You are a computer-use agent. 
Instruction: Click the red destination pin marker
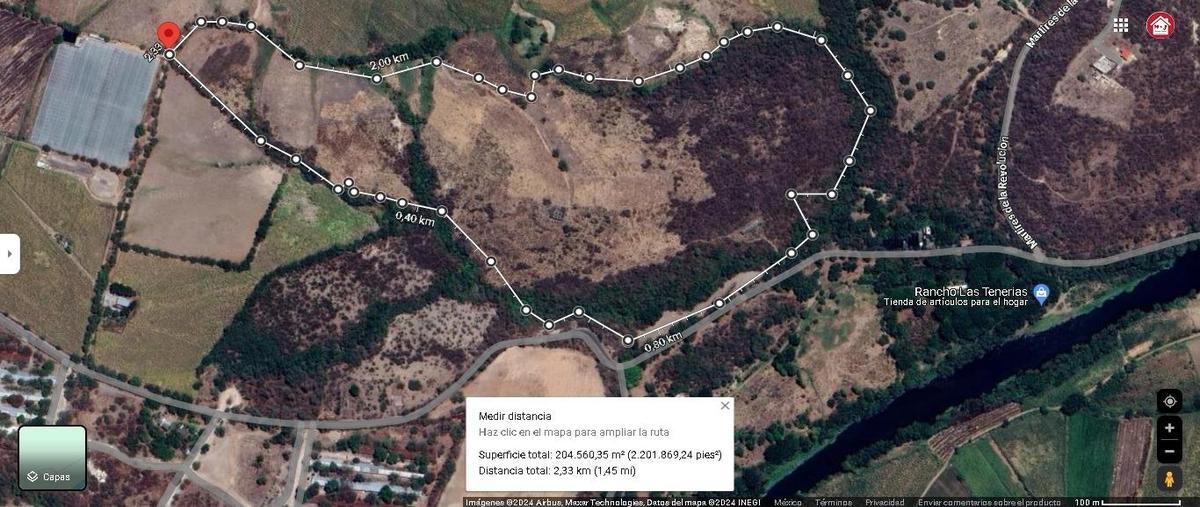(170, 36)
